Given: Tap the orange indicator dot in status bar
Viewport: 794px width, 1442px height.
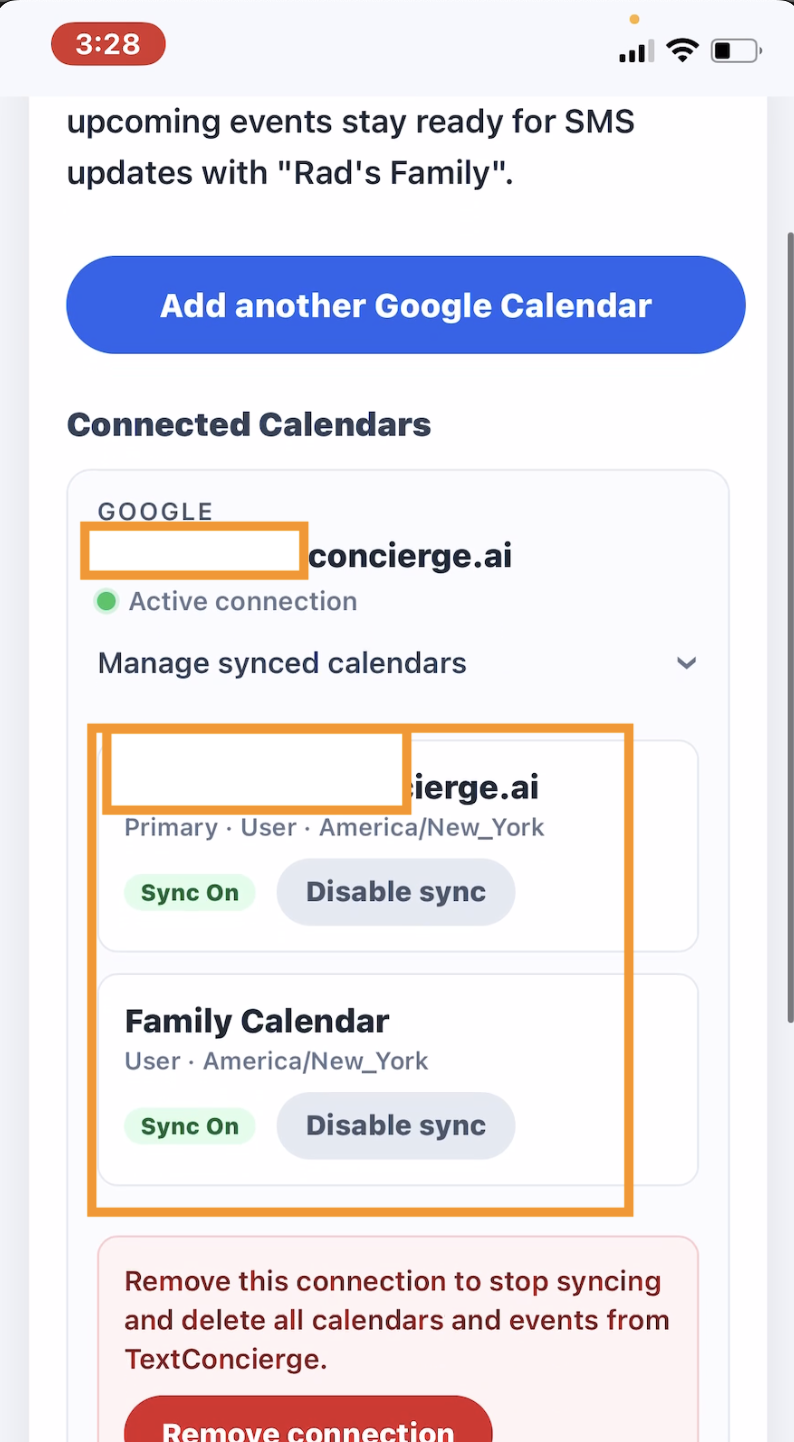Looking at the screenshot, I should [x=634, y=19].
